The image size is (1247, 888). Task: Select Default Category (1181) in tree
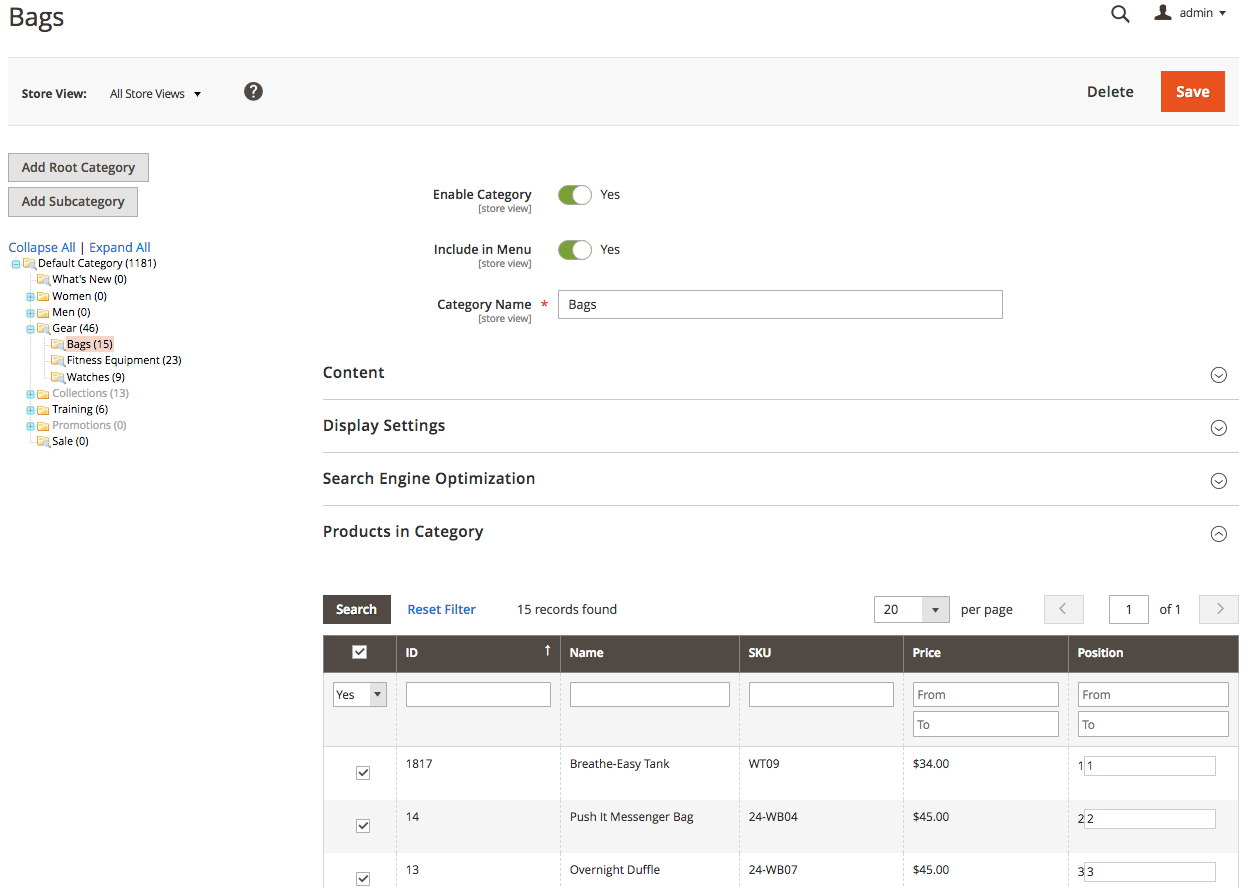[97, 263]
